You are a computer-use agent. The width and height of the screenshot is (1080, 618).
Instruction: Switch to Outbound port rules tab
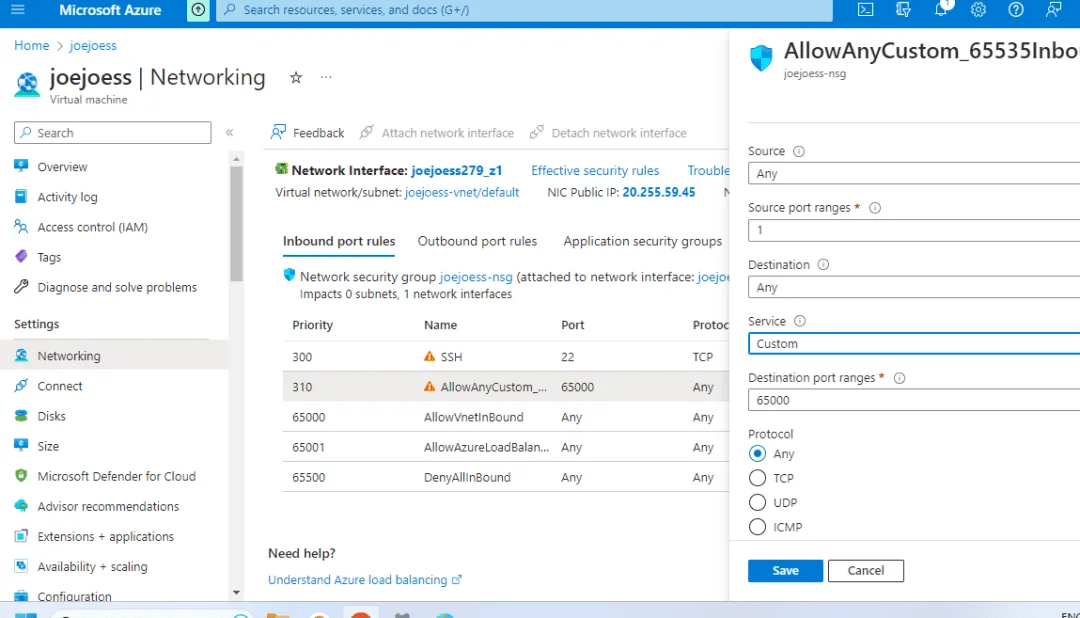(477, 241)
